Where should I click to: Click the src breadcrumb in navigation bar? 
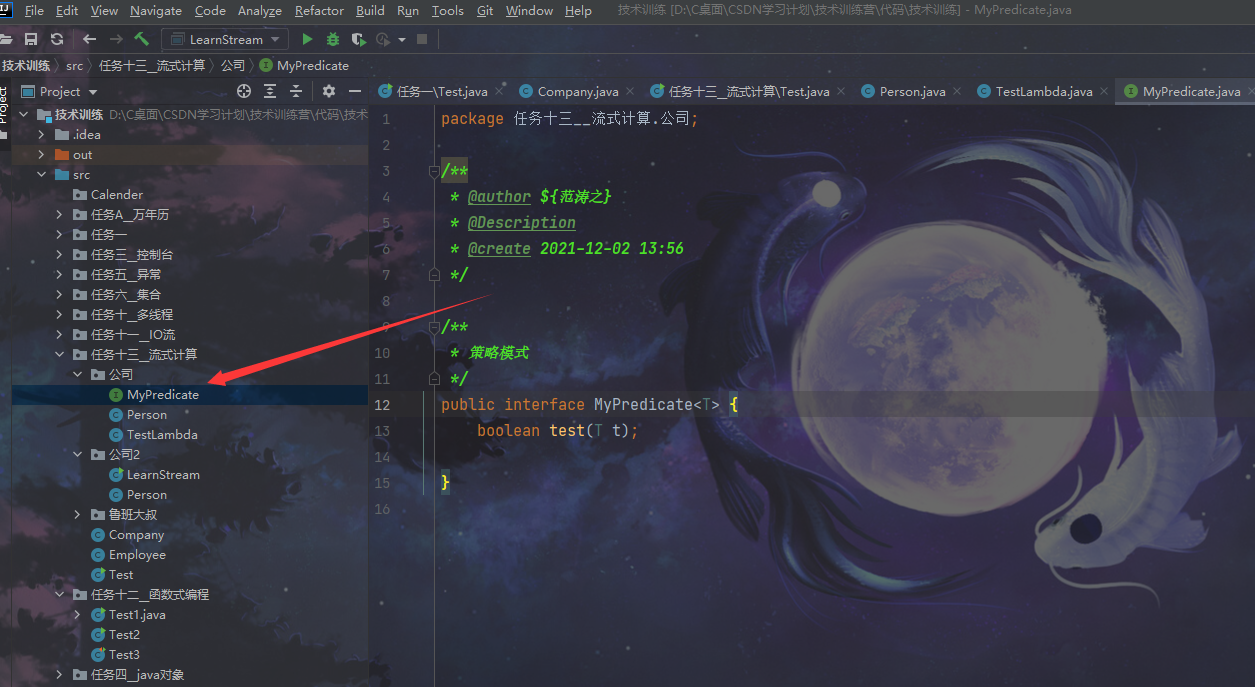[74, 66]
